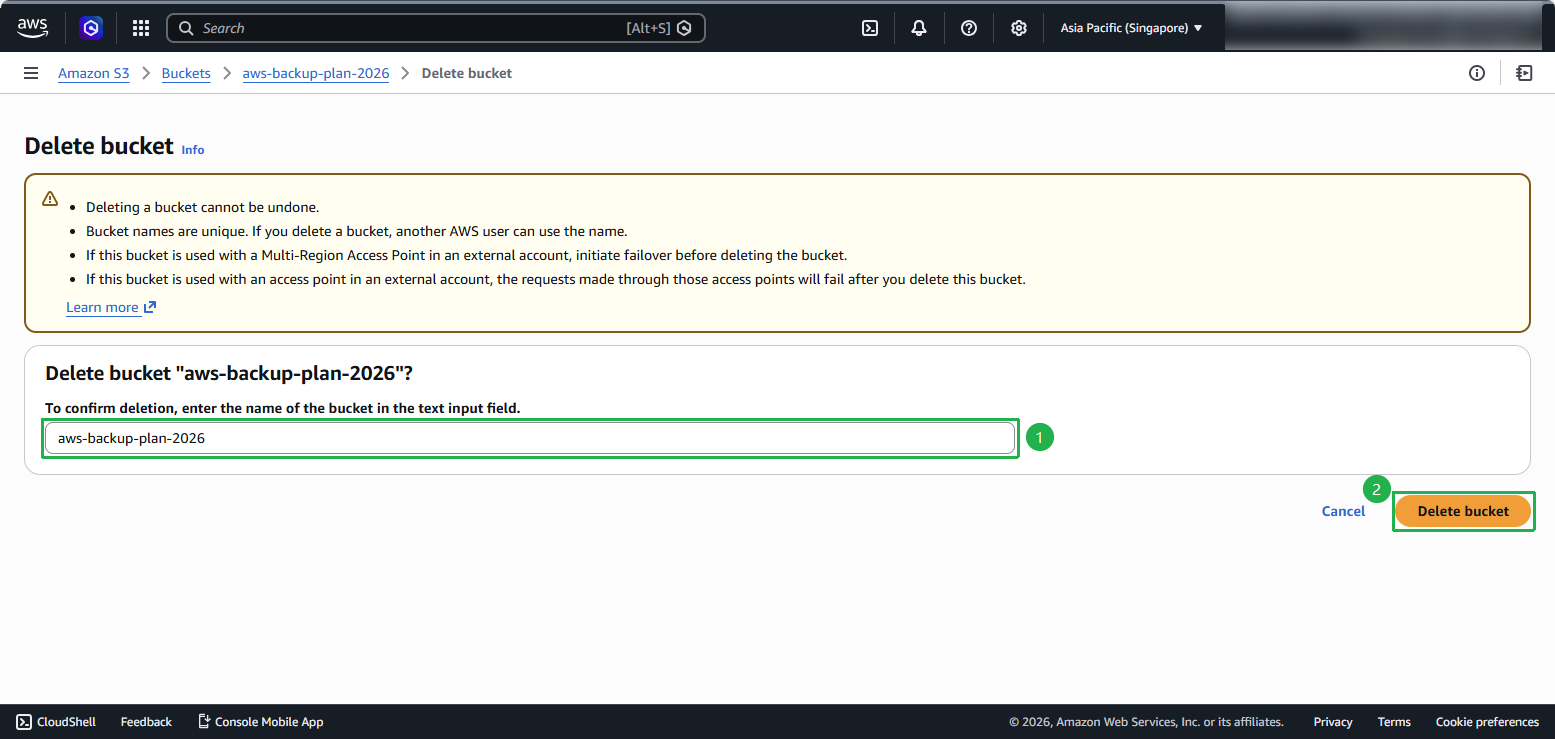The height and width of the screenshot is (739, 1555).
Task: Click the 'Bucket names are unique' warning line
Action: pos(356,232)
